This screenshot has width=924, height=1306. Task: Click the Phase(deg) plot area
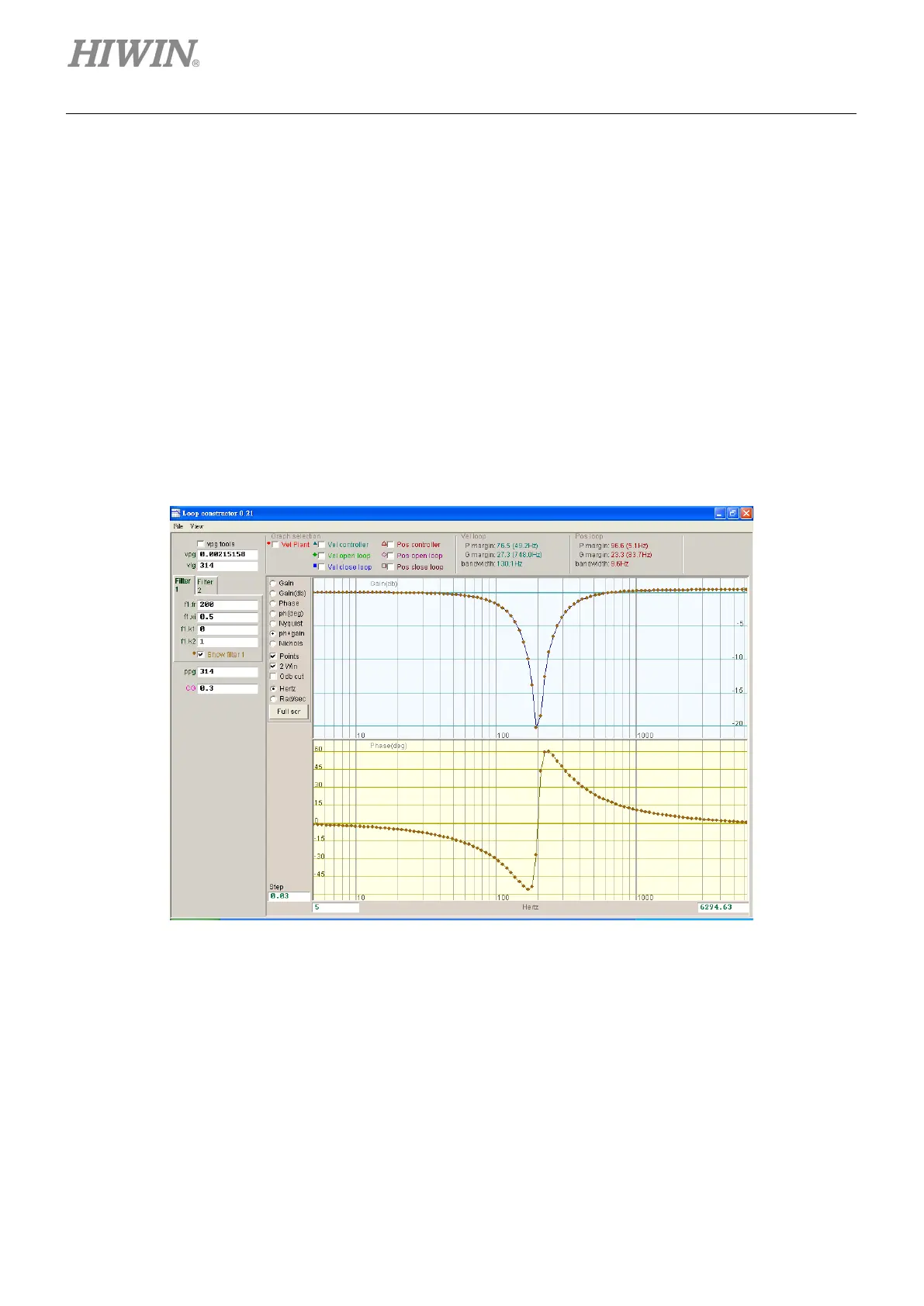530,819
